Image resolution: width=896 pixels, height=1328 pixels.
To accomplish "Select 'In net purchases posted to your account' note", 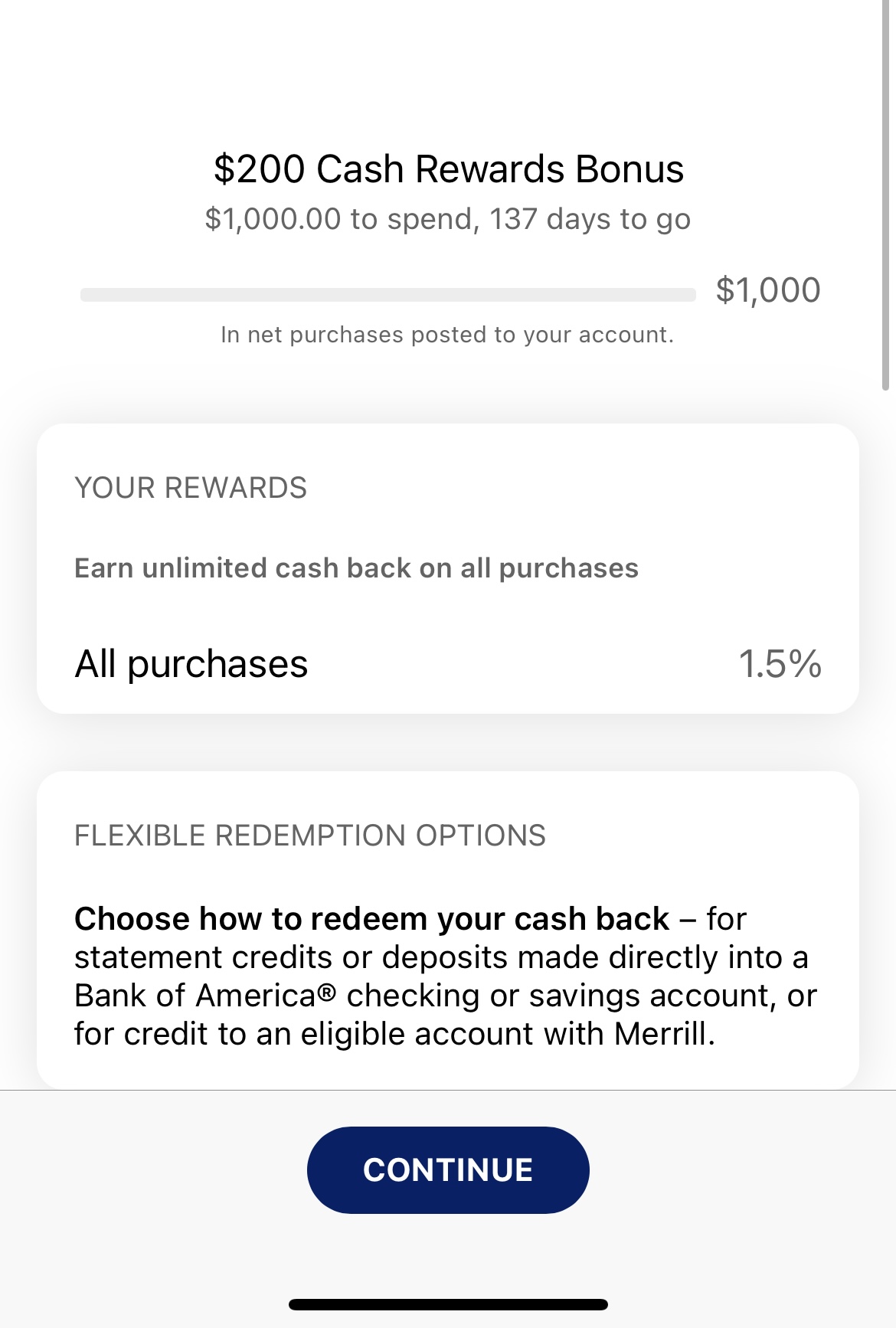I will coord(447,335).
